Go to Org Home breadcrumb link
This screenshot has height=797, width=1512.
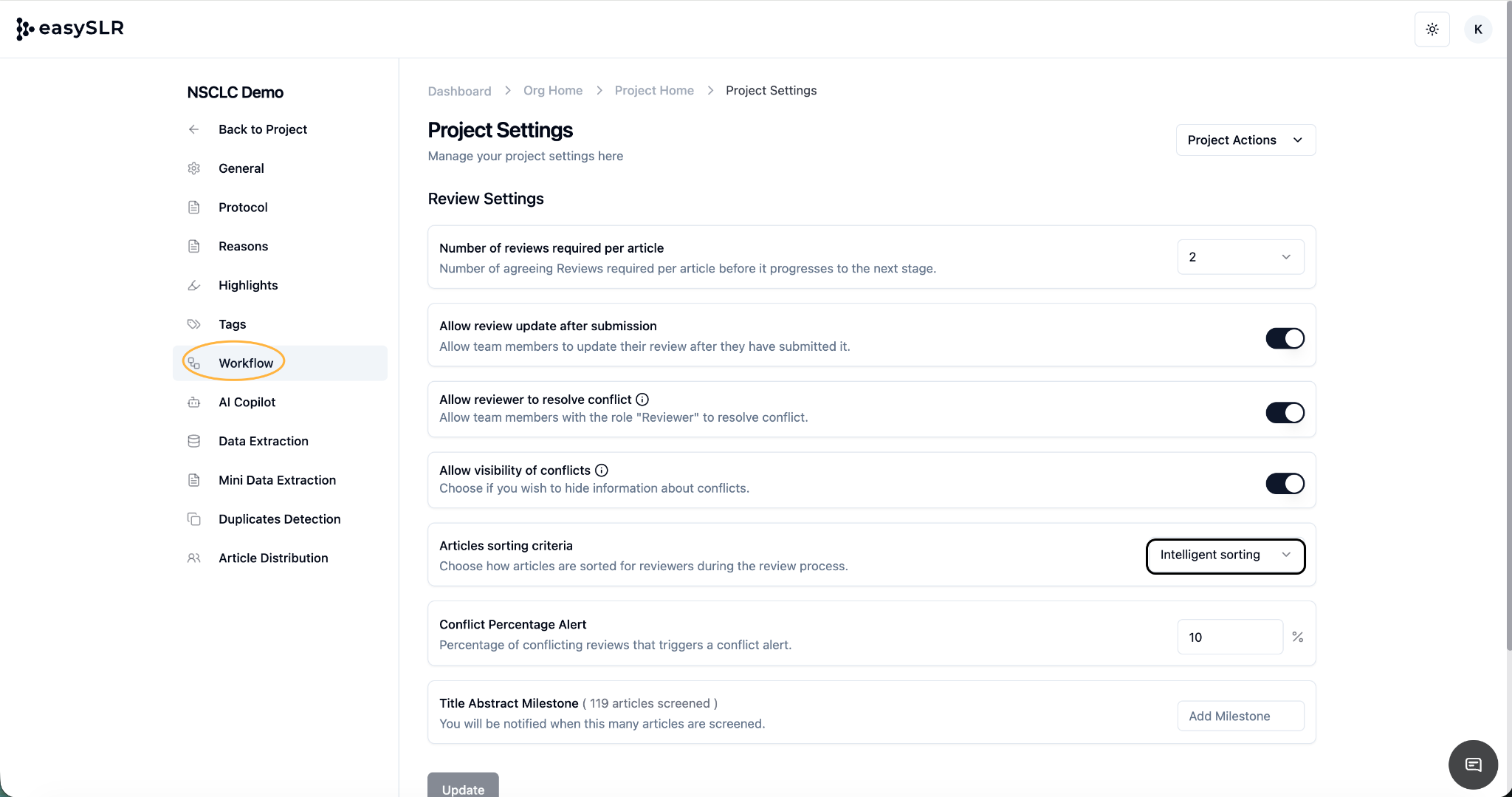552,91
